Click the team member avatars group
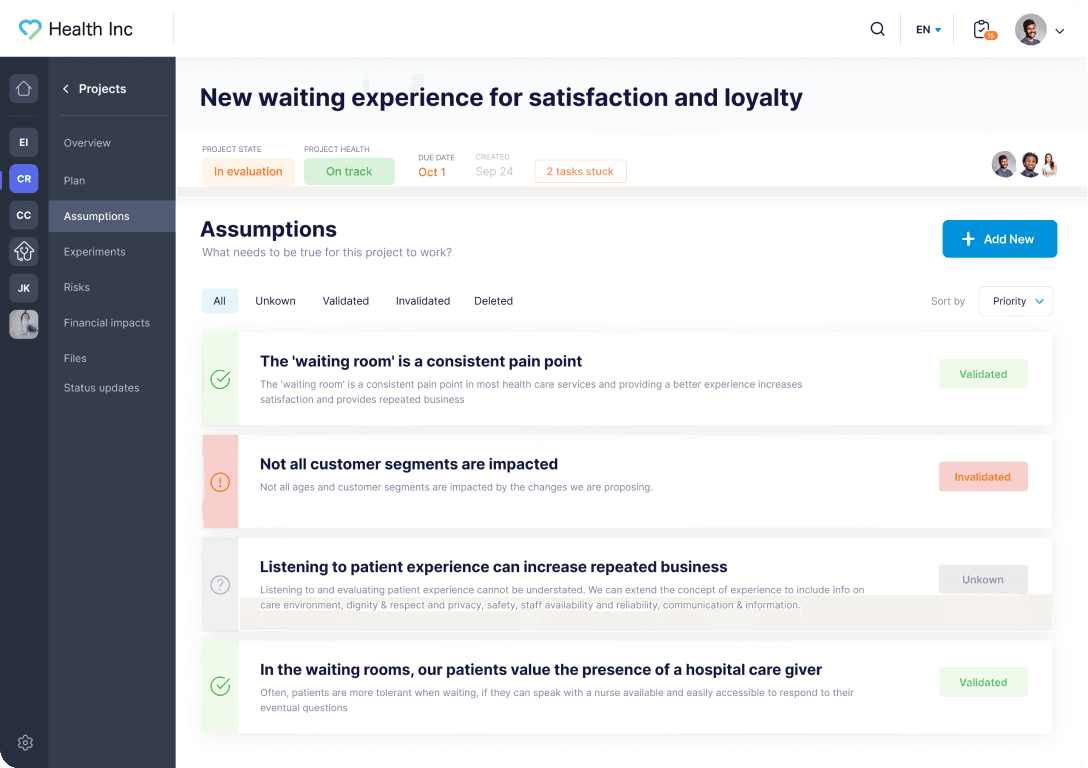Screen dimensions: 1088x768 click(x=1024, y=165)
